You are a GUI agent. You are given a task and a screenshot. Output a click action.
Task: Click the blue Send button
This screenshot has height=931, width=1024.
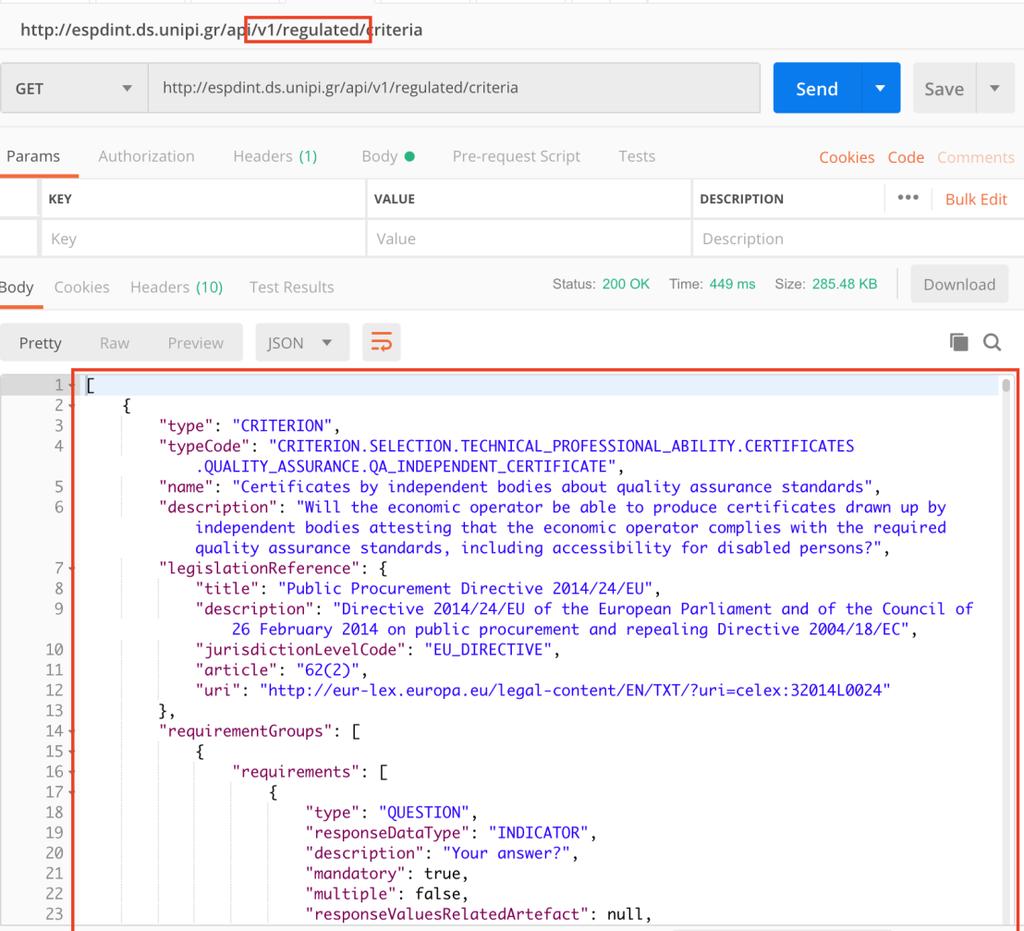pos(817,88)
